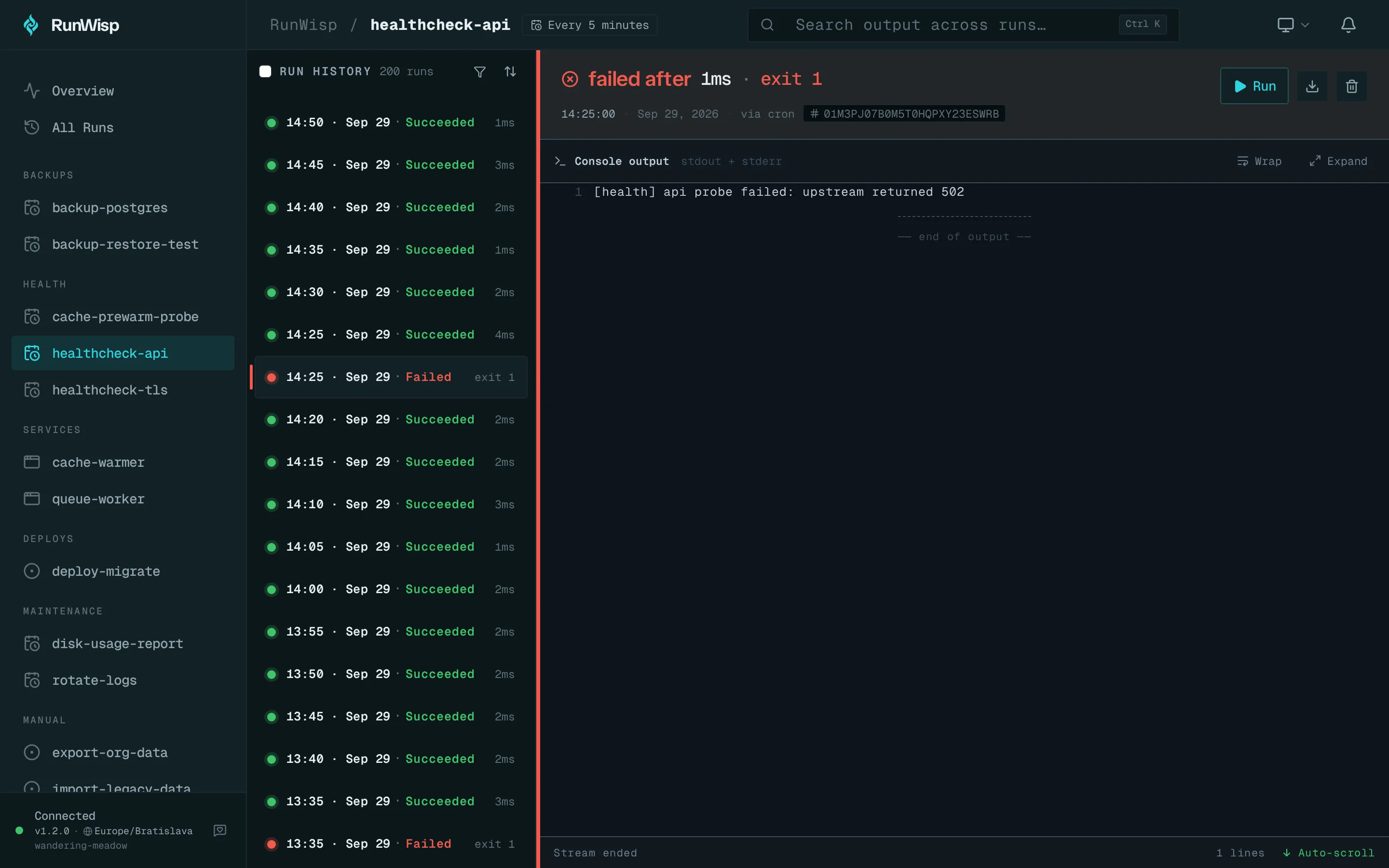Click the Overview activity pulse icon
This screenshot has width=1389, height=868.
(32, 91)
